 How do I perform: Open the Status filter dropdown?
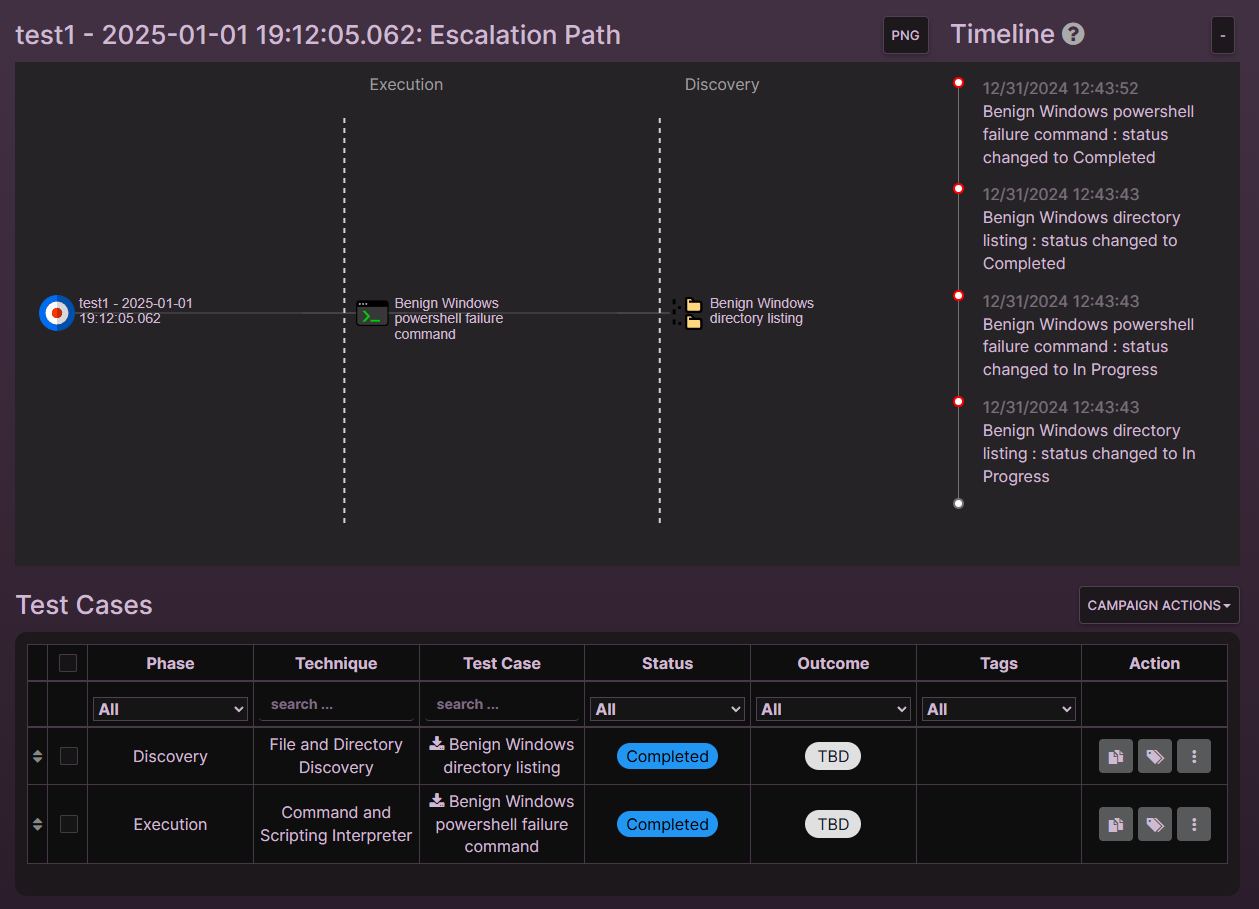click(667, 709)
